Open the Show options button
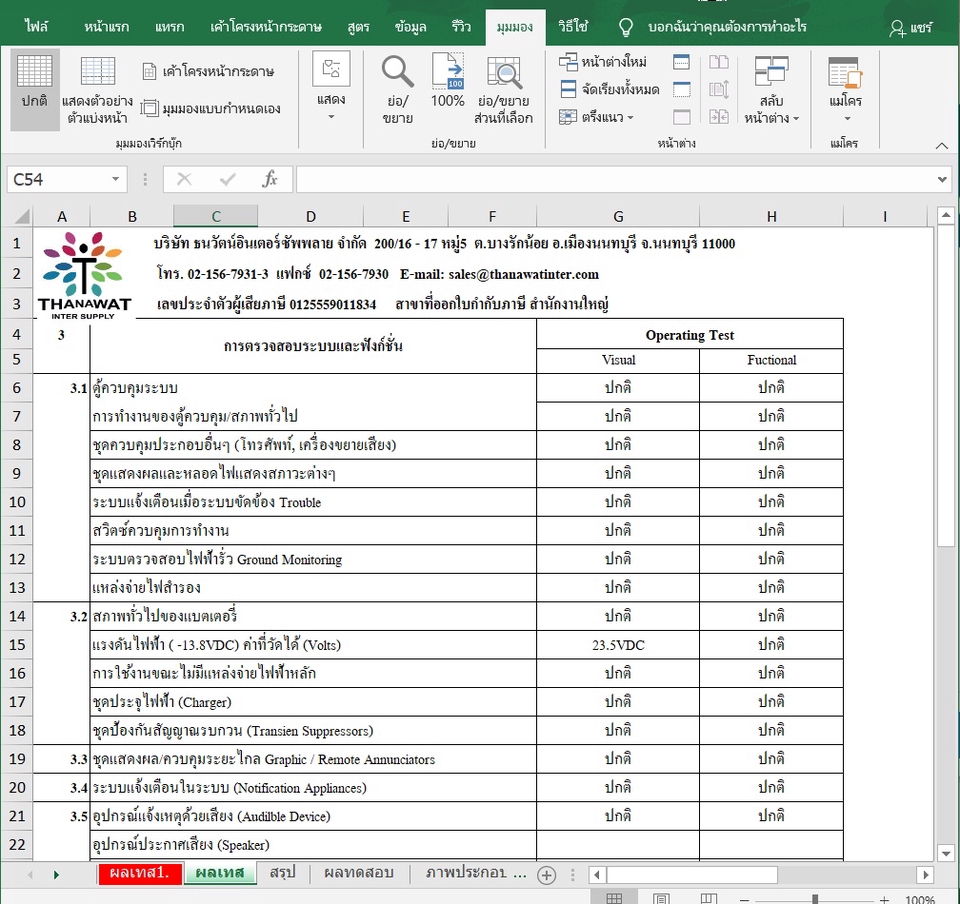The height and width of the screenshot is (904, 960). [331, 87]
